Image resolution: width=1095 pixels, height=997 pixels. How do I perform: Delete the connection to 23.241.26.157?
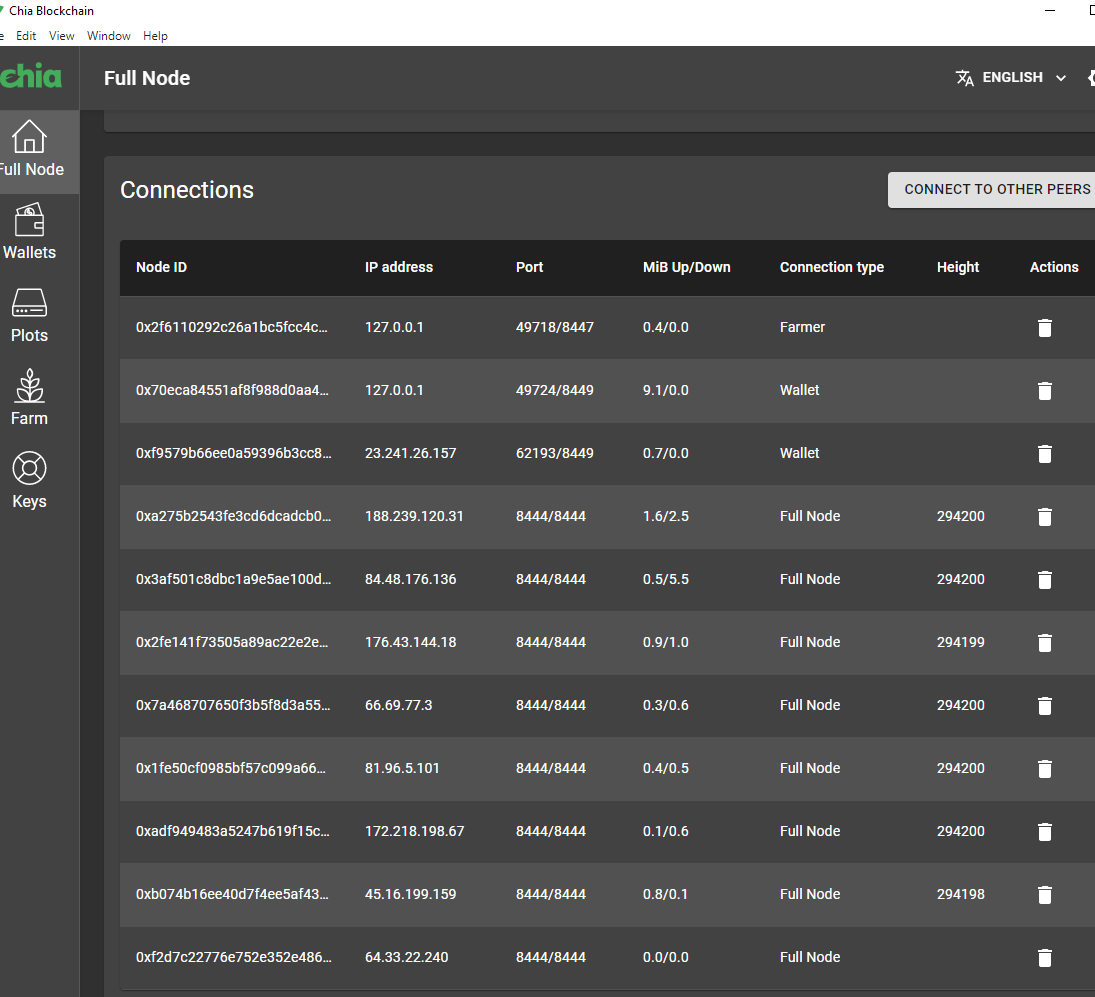[1045, 454]
